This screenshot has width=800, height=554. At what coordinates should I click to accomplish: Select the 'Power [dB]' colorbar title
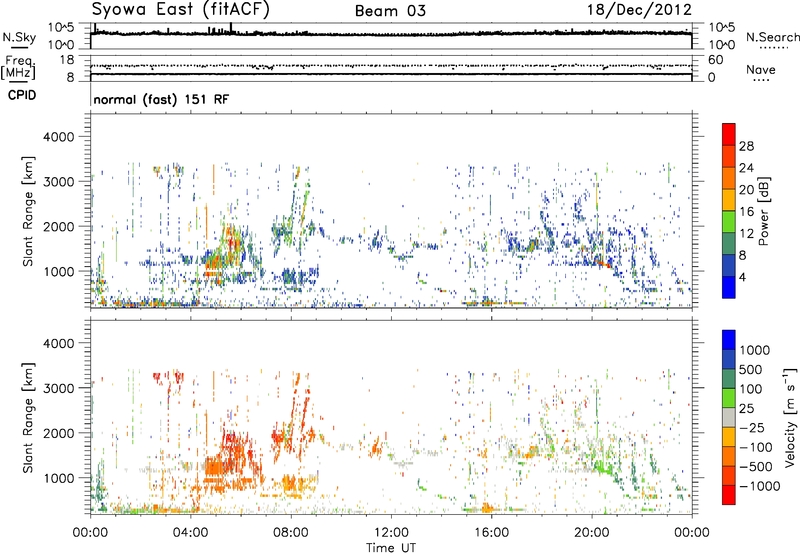coord(763,211)
